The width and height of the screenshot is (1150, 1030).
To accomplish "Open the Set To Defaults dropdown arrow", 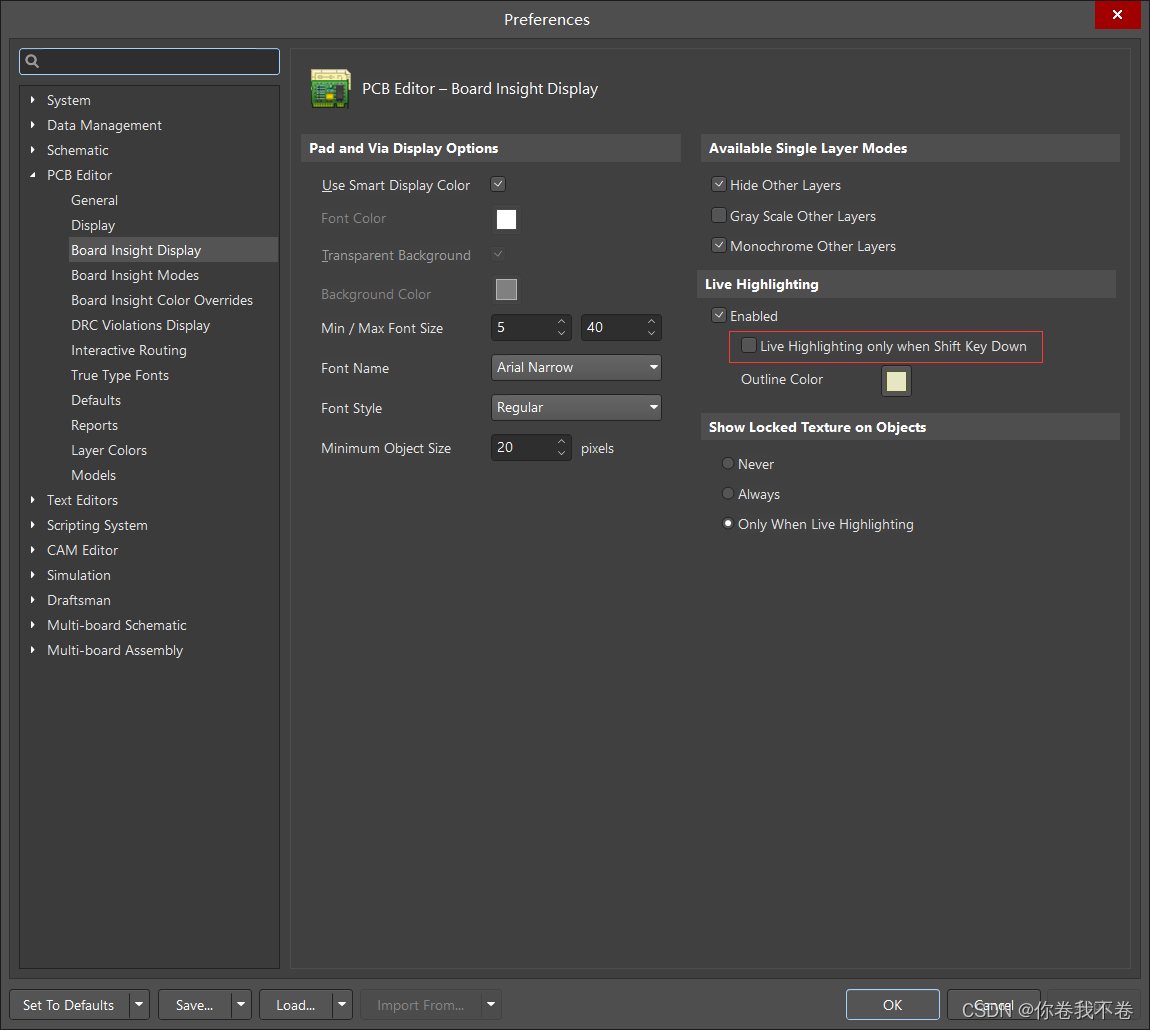I will coord(139,1005).
